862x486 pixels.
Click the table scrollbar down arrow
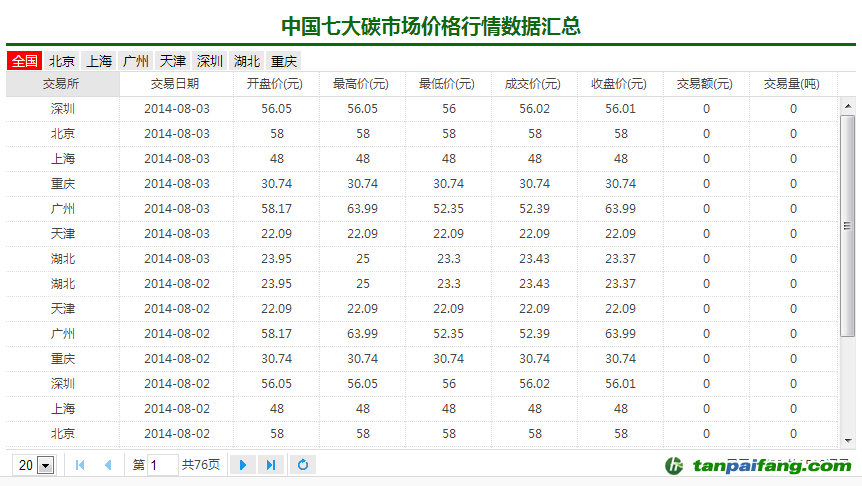coord(848,440)
